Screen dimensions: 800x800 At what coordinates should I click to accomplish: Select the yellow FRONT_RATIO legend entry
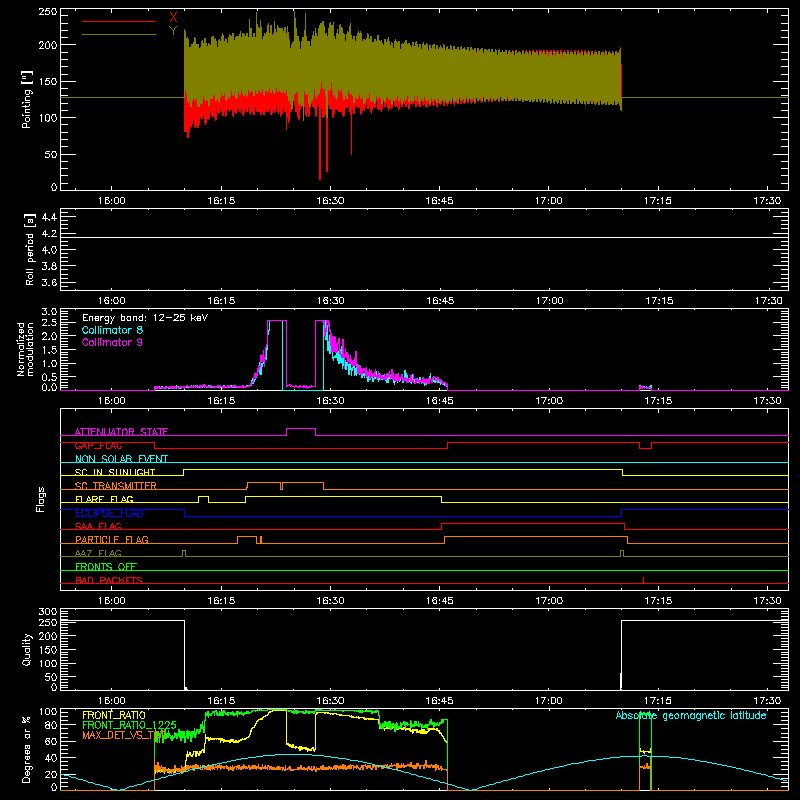tap(114, 715)
